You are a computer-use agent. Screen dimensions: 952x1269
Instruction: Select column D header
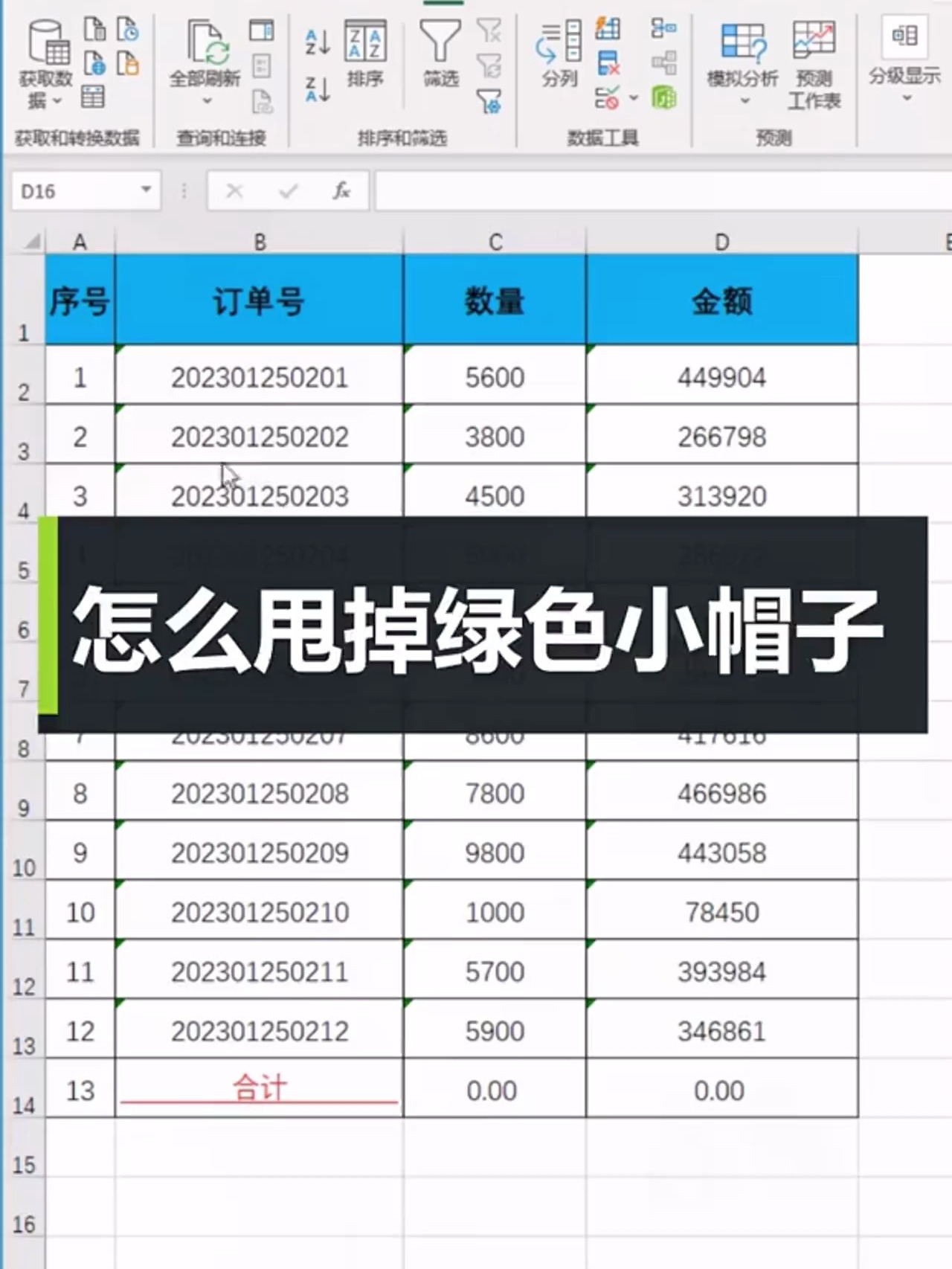point(722,242)
